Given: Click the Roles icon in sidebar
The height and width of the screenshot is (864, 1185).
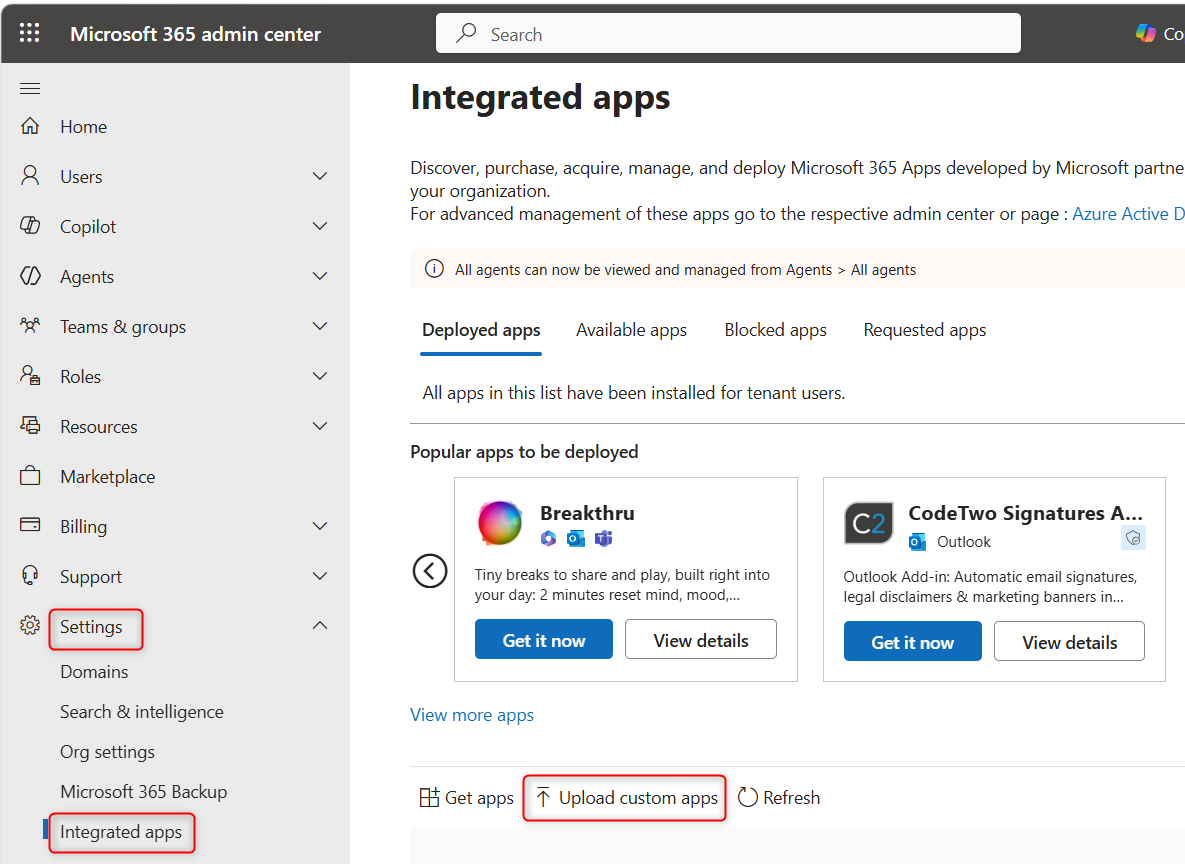Looking at the screenshot, I should (30, 375).
